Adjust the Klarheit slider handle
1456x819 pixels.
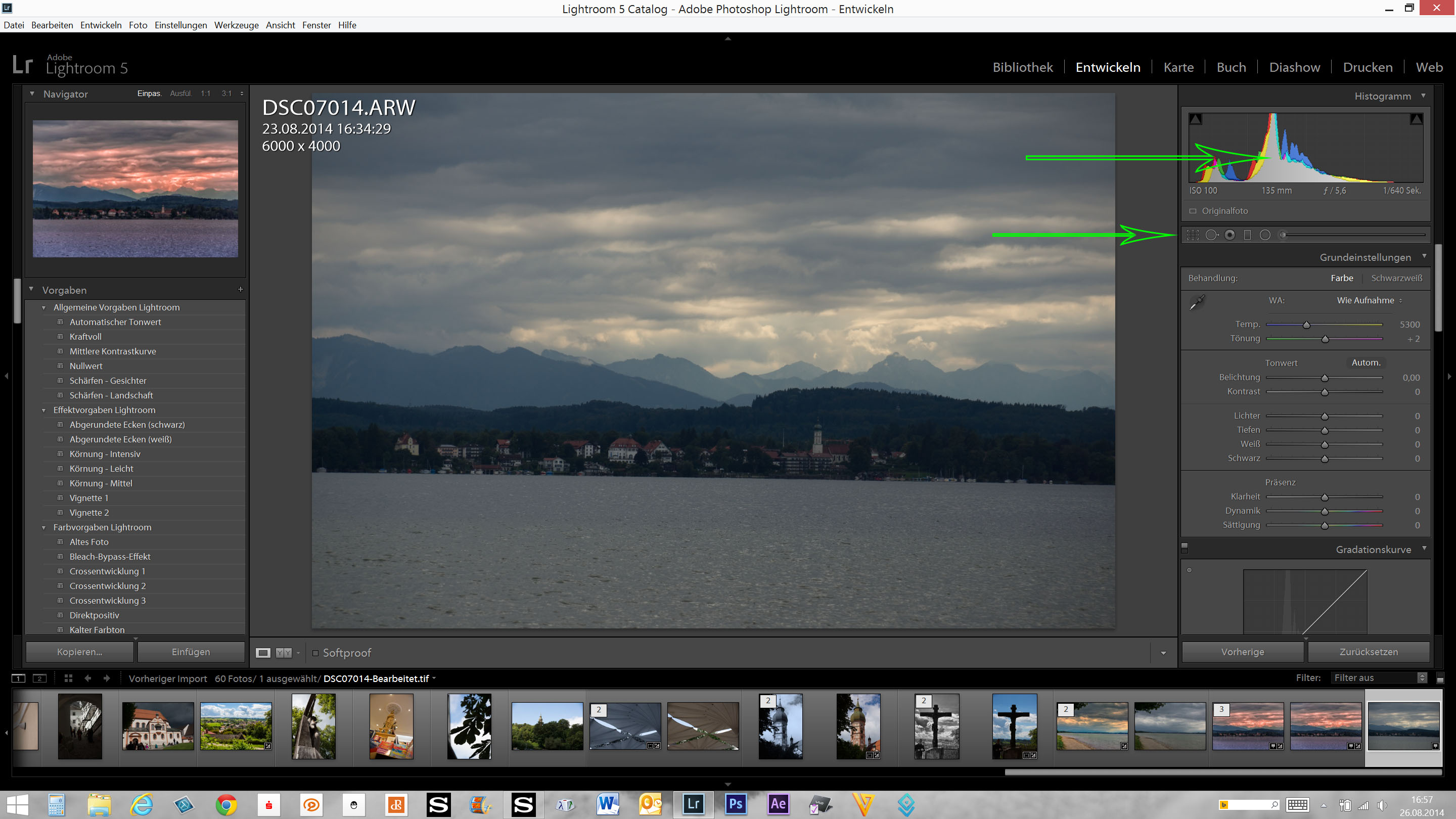point(1325,497)
